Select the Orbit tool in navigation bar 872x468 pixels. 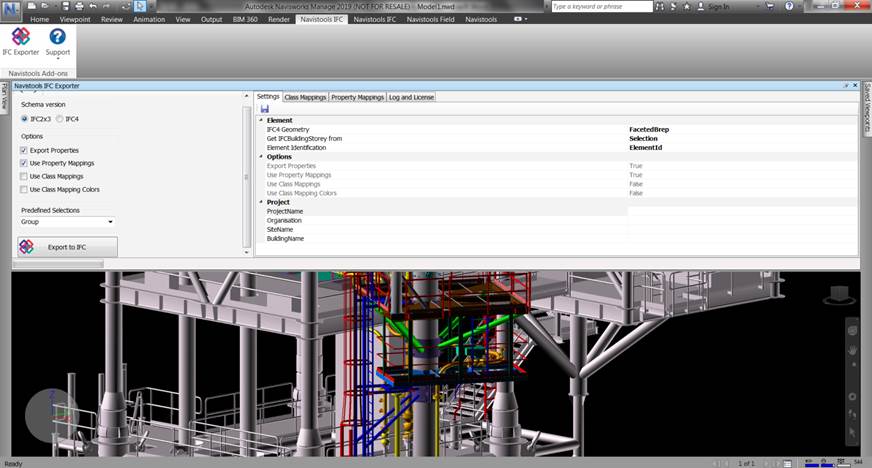coord(853,396)
